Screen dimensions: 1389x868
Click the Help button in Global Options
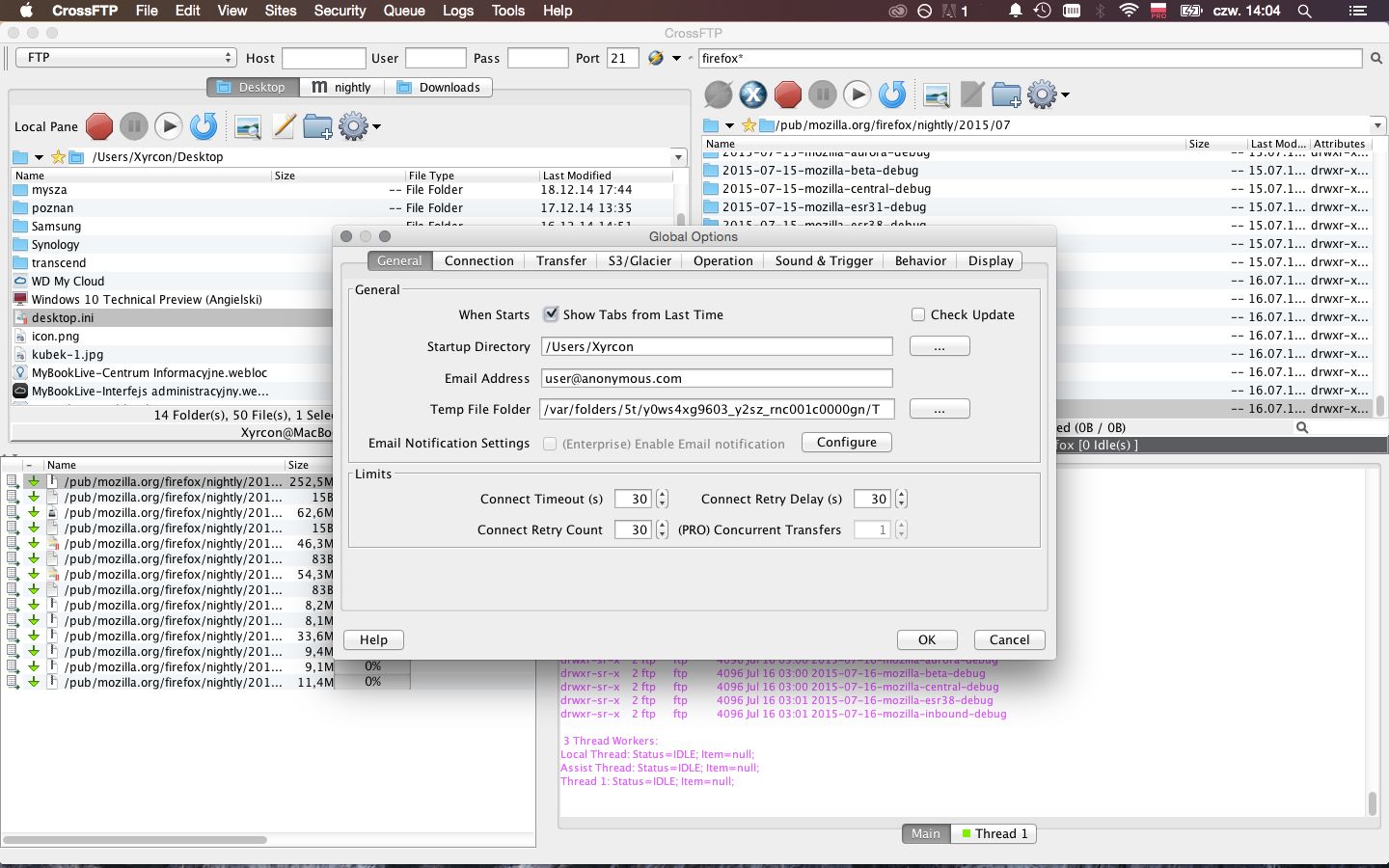pyautogui.click(x=373, y=639)
